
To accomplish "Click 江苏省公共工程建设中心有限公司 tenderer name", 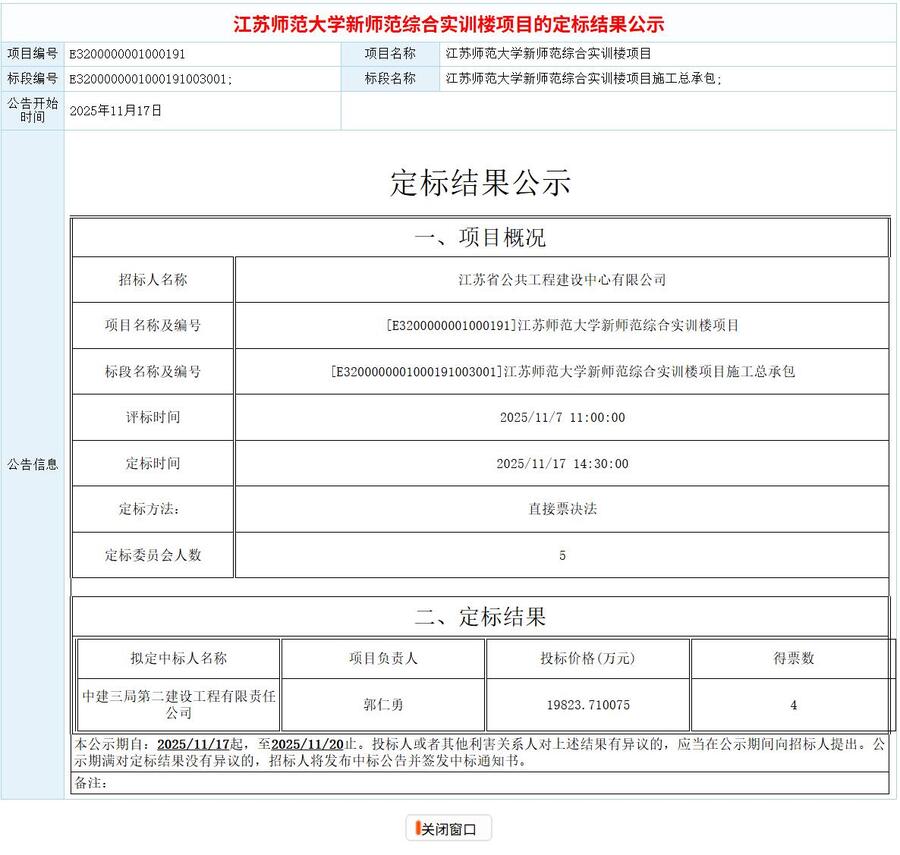I will click(563, 281).
